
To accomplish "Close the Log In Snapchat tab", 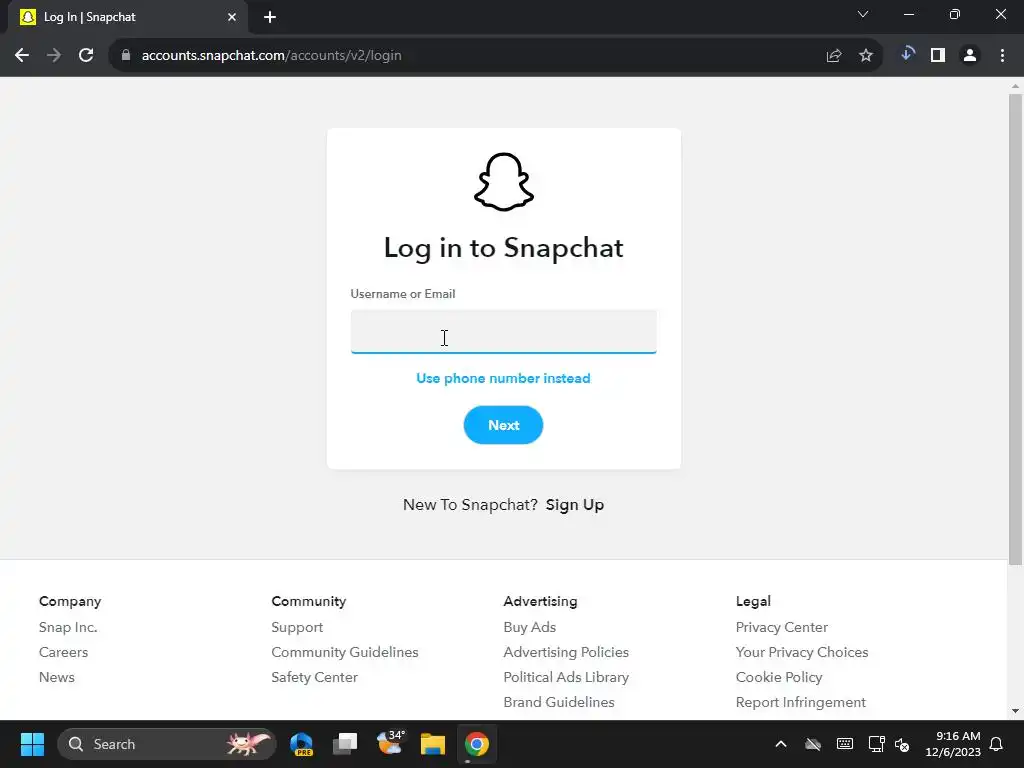I will (232, 17).
